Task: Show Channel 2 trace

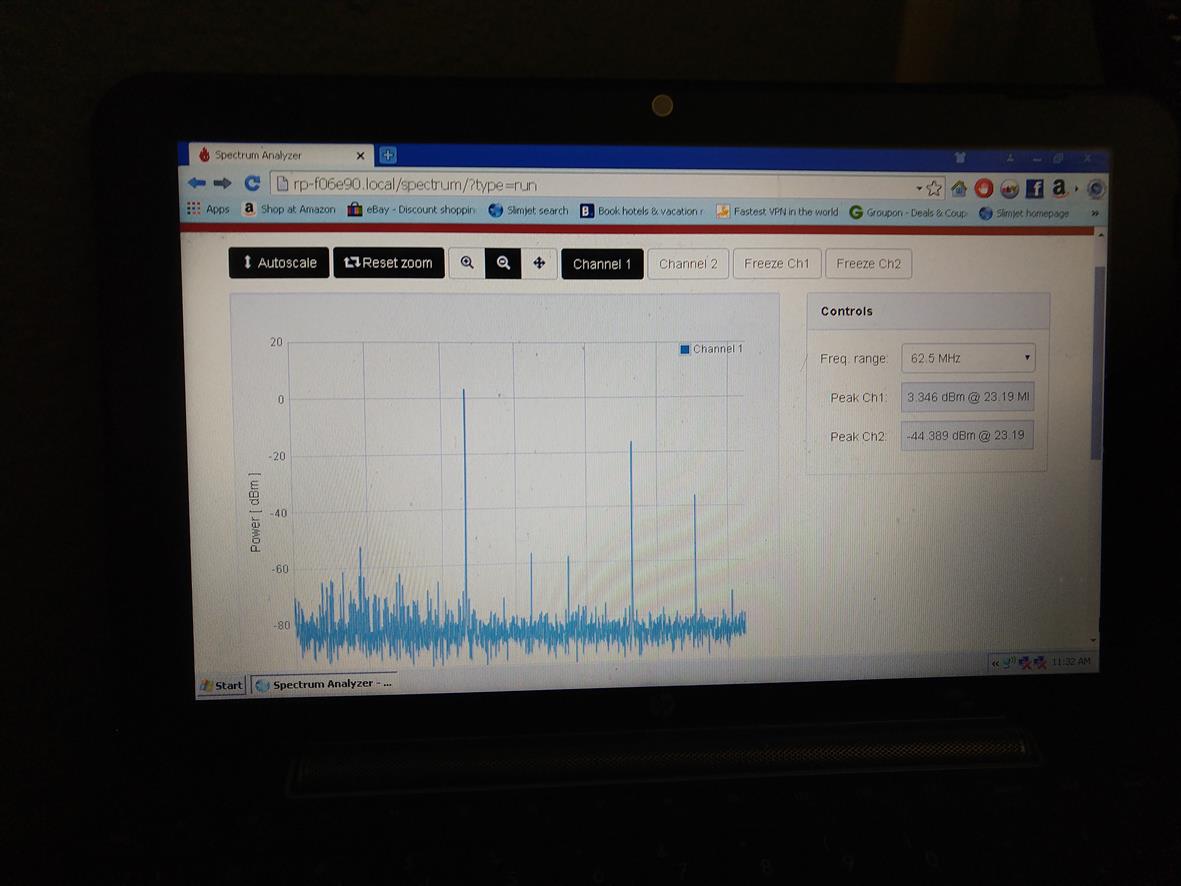Action: [x=688, y=264]
